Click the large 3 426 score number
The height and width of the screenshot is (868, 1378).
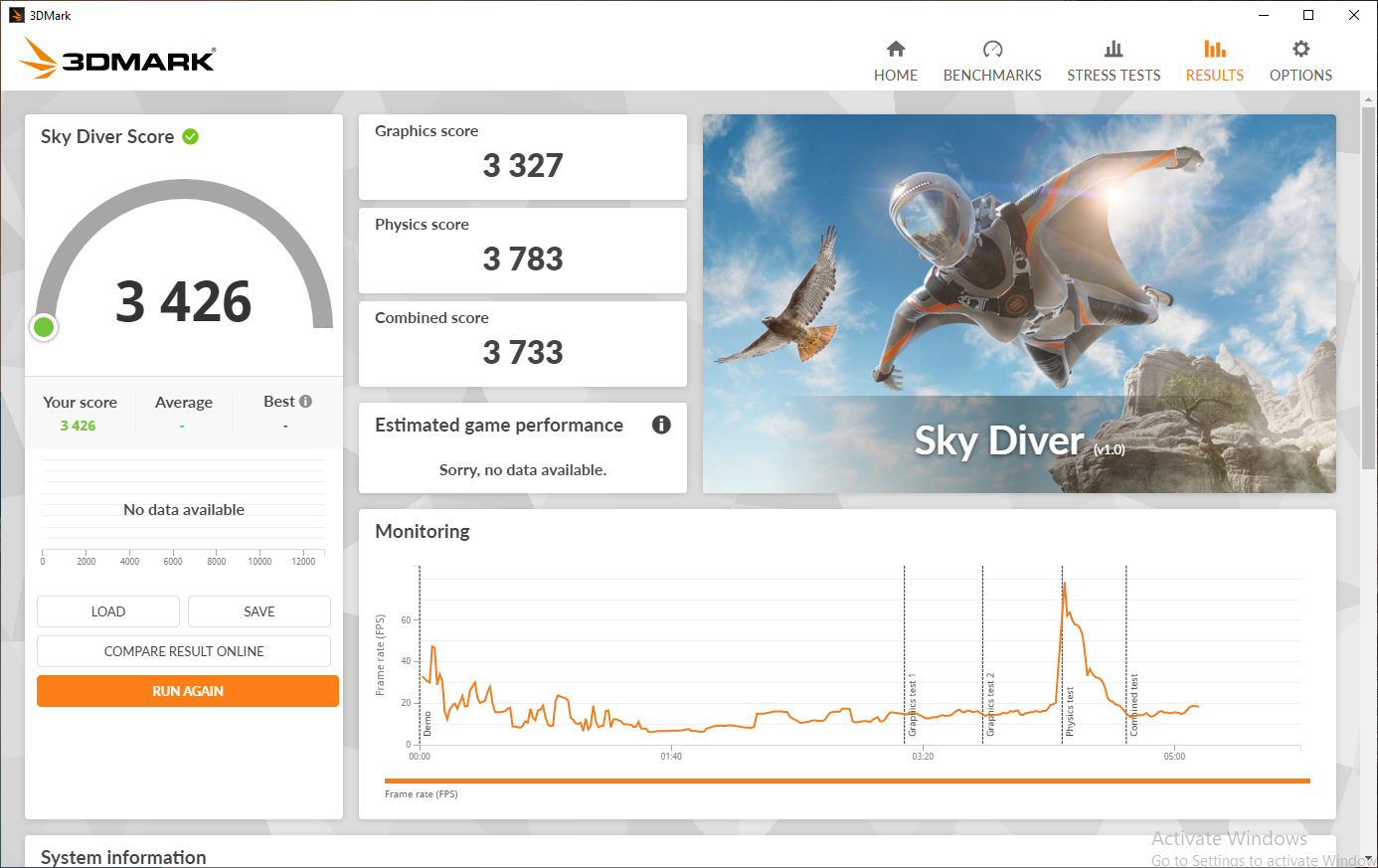click(184, 301)
